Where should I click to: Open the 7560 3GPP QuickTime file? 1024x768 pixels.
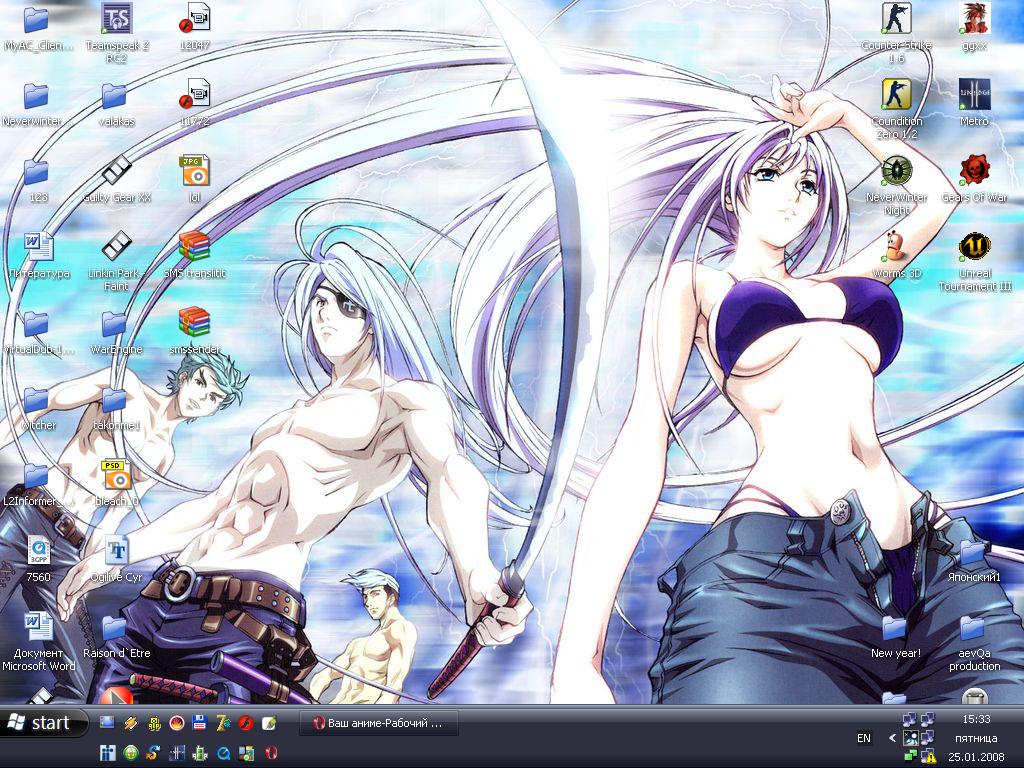[39, 560]
